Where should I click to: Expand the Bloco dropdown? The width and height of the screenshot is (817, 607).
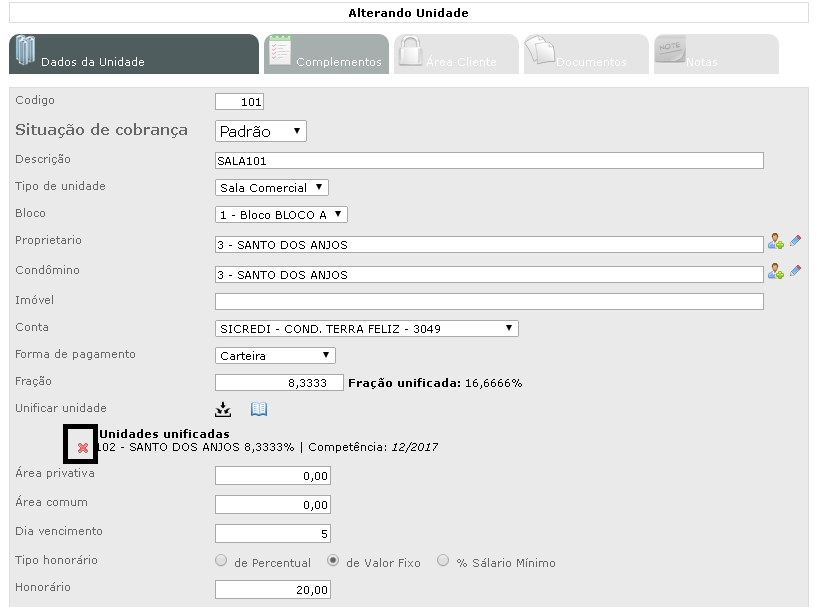click(281, 215)
